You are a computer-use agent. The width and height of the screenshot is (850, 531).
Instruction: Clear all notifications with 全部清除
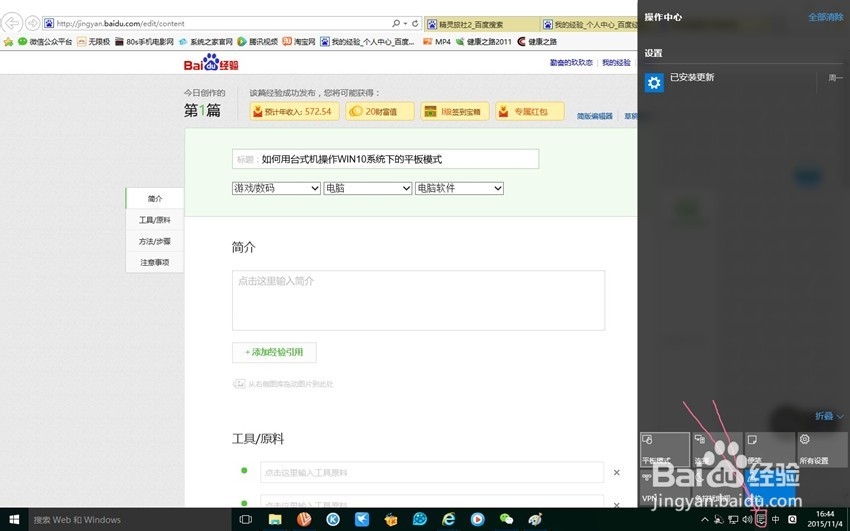826,17
